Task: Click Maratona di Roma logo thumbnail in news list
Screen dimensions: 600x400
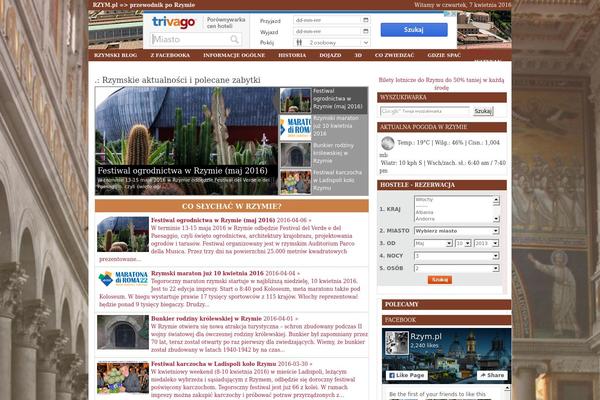Action: click(x=123, y=279)
